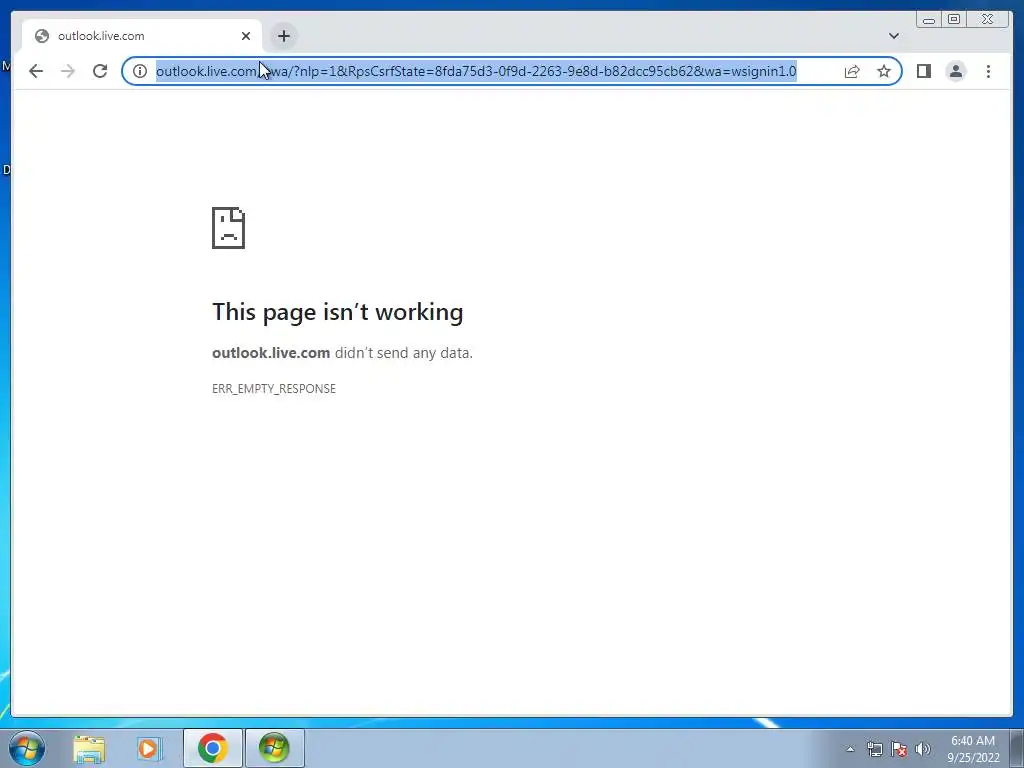Share this page icon
Viewport: 1024px width, 768px height.
852,71
